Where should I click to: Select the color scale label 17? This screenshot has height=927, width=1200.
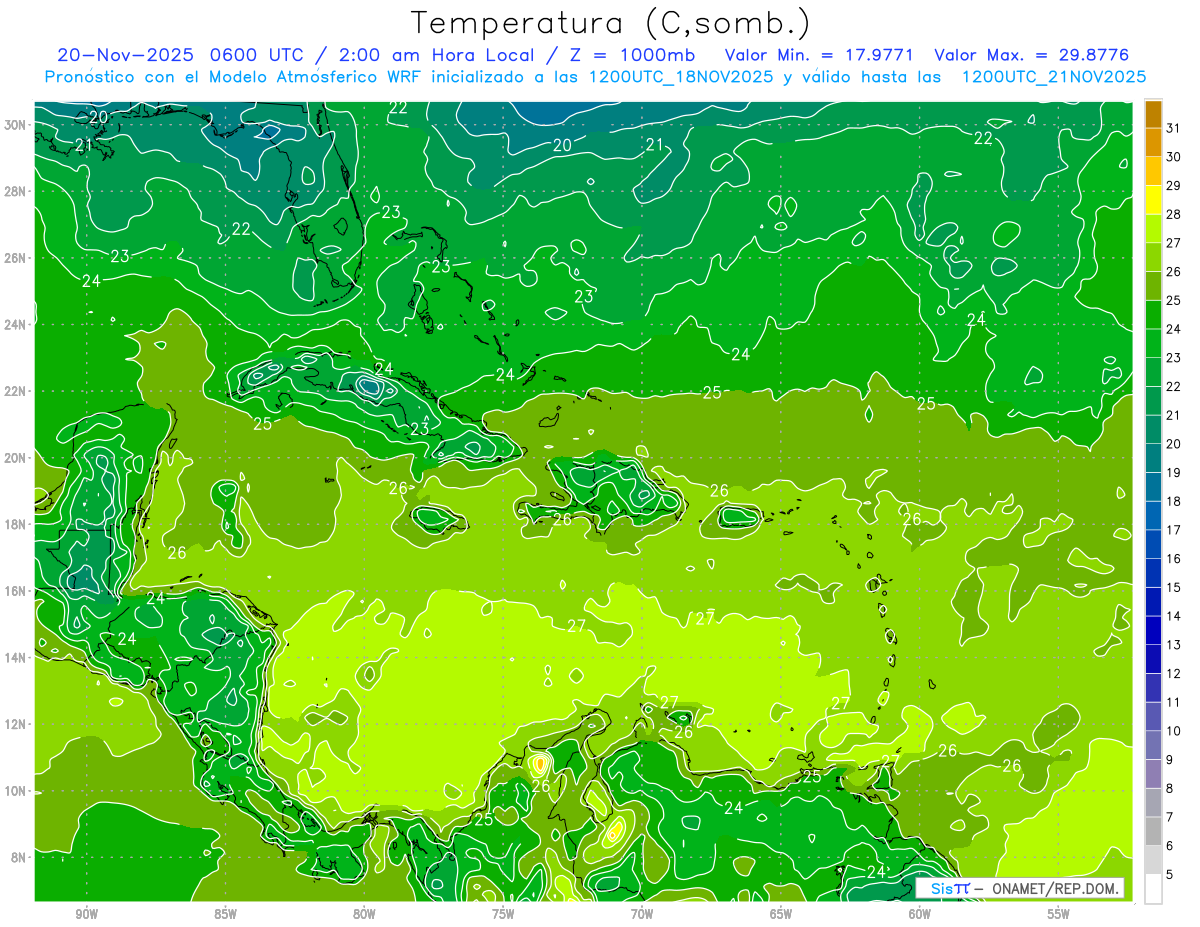tap(1174, 530)
